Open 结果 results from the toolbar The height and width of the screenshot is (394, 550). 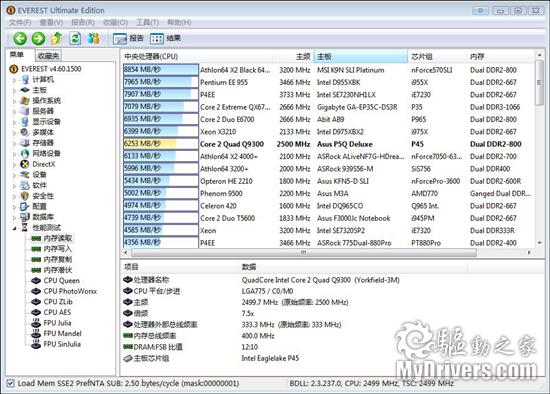[x=165, y=38]
